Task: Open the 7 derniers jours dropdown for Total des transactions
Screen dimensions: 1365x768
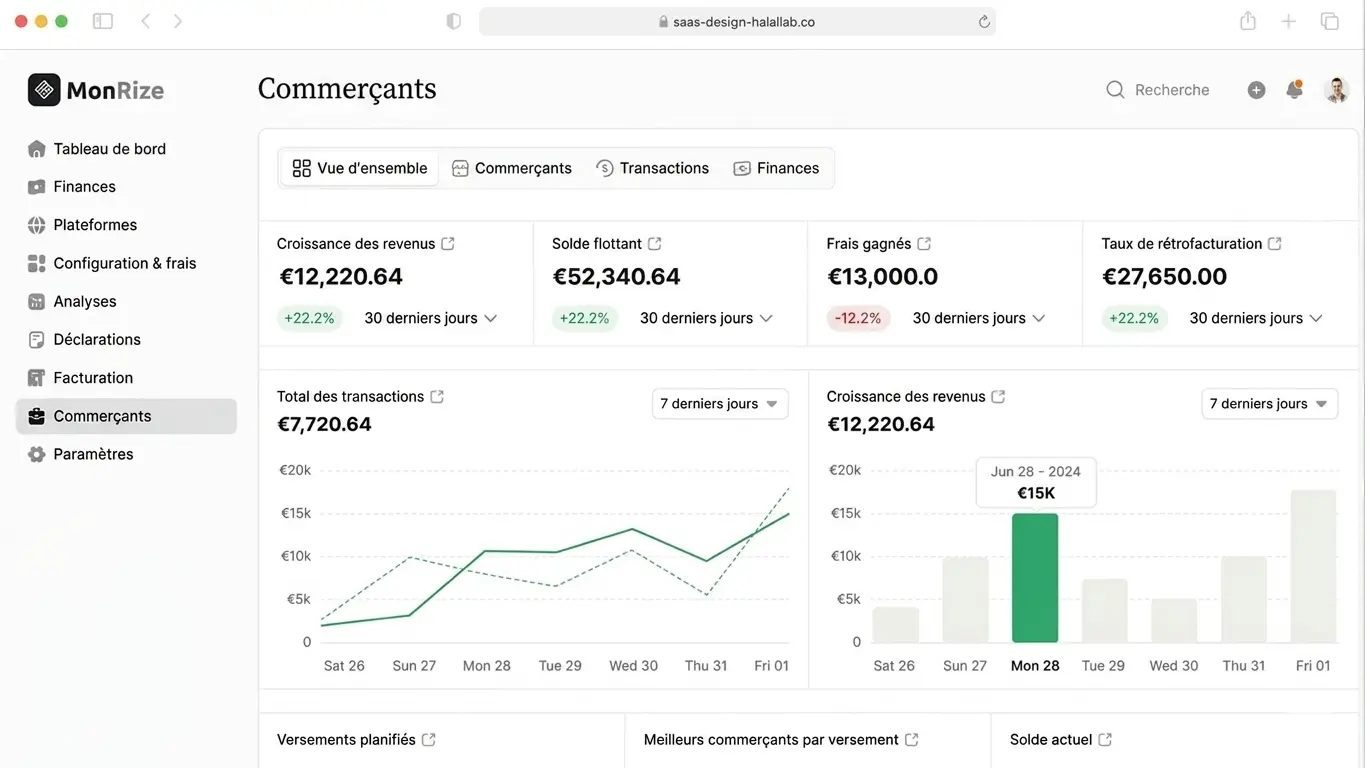Action: [x=719, y=403]
